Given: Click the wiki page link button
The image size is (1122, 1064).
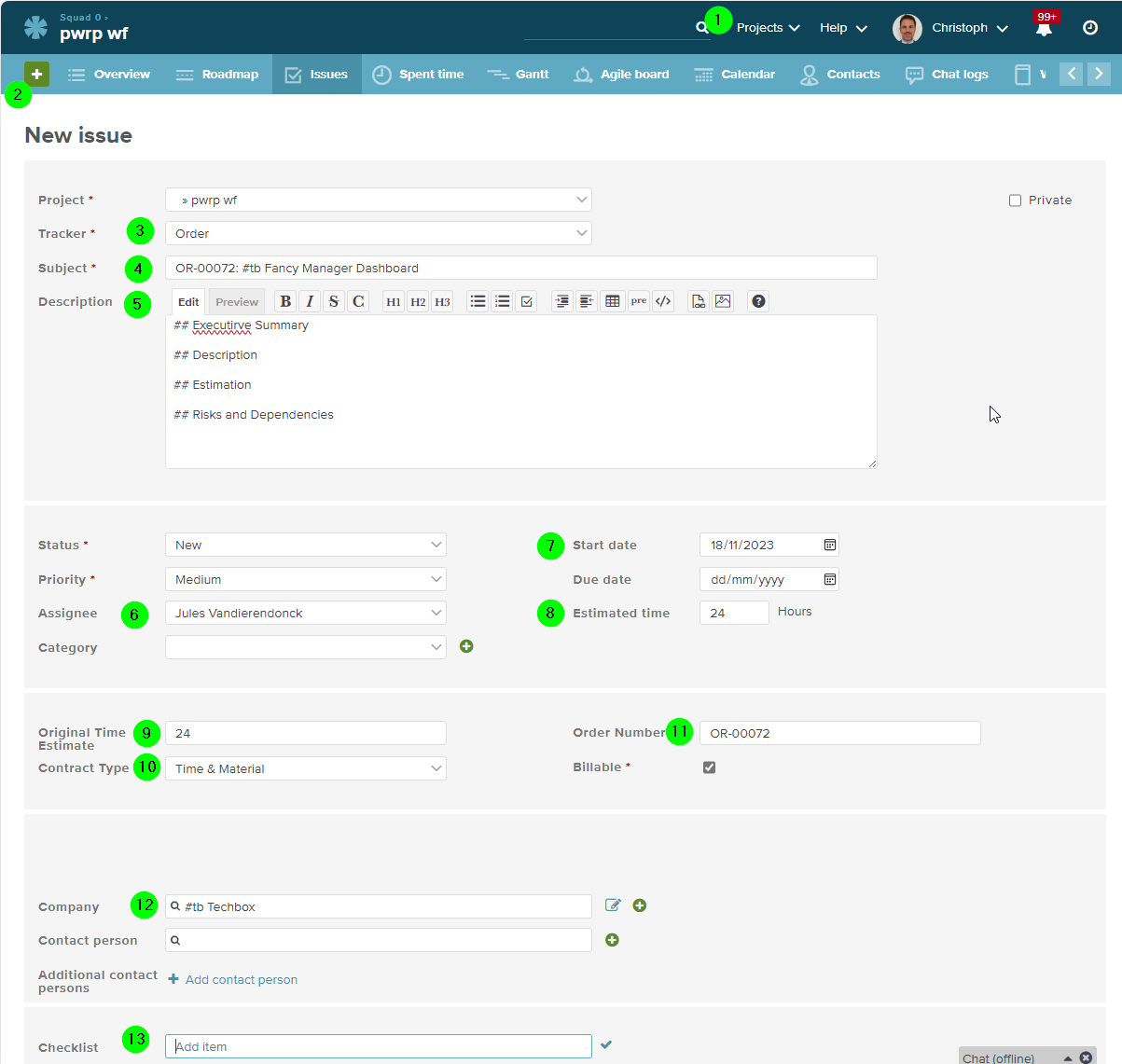Looking at the screenshot, I should click(x=698, y=301).
